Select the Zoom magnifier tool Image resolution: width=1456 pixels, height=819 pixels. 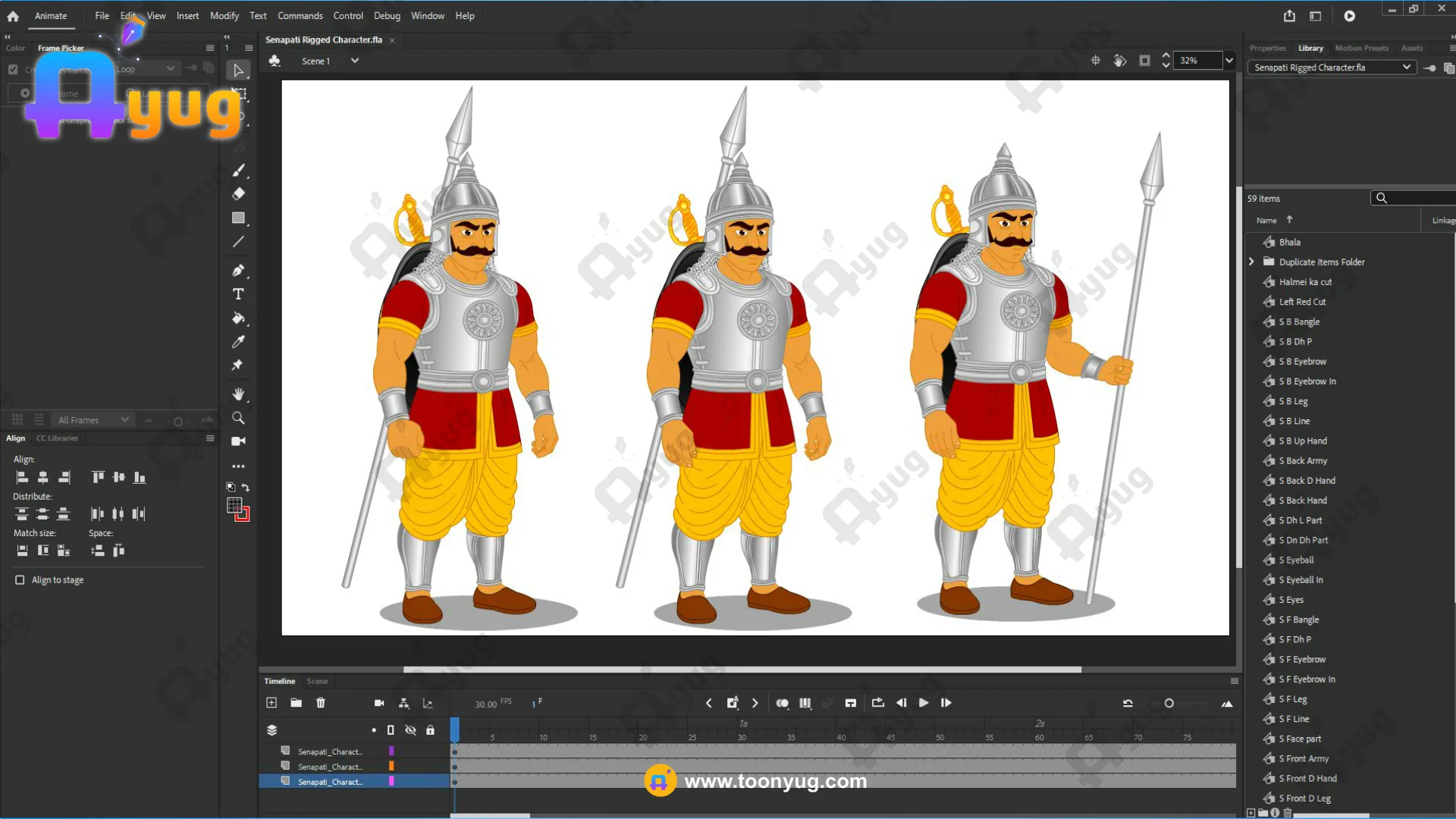coord(238,418)
